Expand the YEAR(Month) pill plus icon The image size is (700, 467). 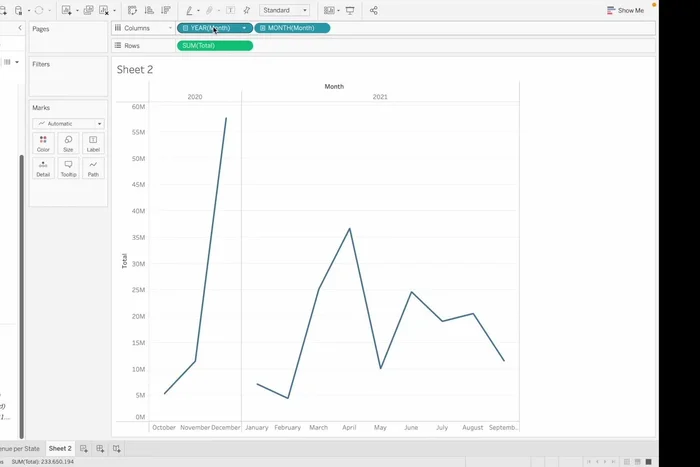coord(185,28)
